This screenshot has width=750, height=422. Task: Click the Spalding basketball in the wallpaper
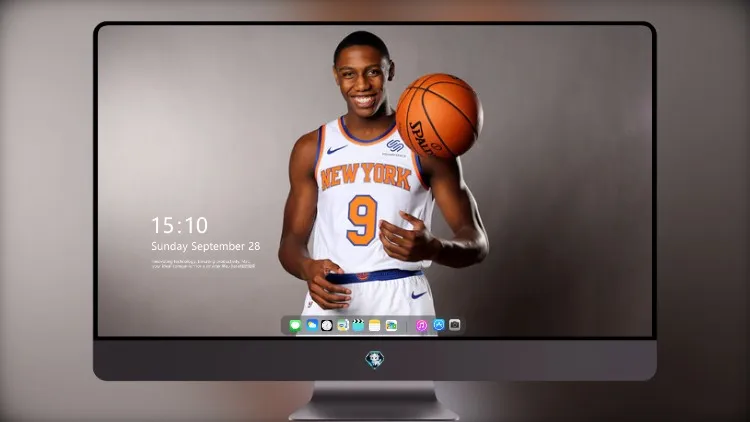point(439,115)
